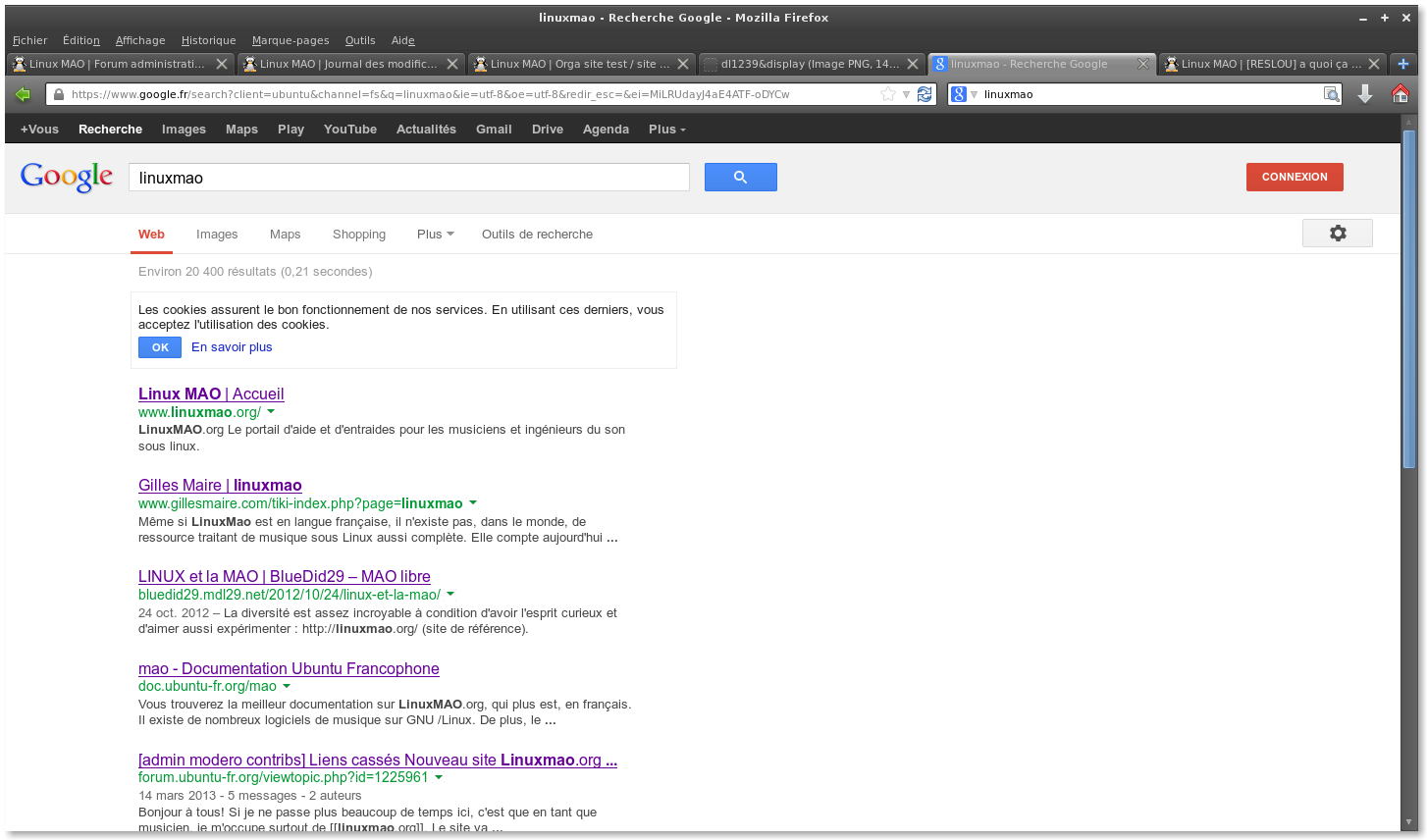Open the 'Gilles Maire | linuxmao' result

click(x=220, y=485)
